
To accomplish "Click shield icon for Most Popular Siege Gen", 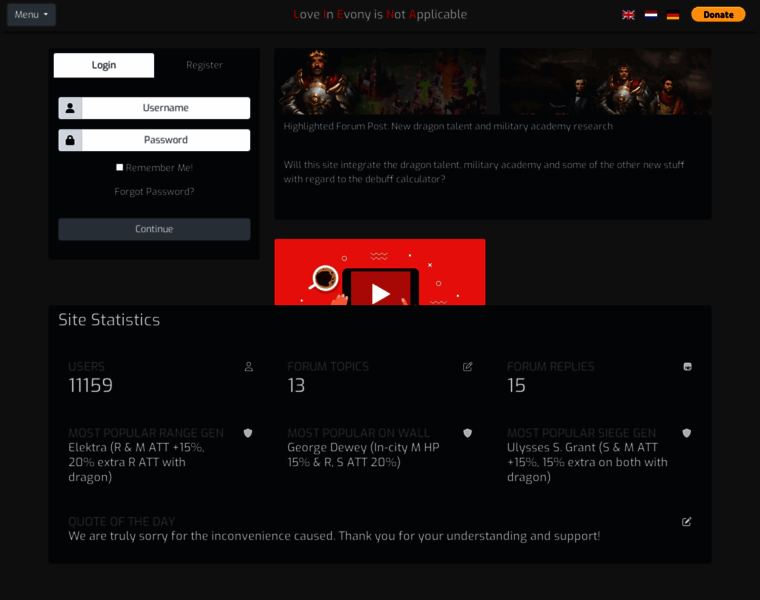I will [687, 433].
